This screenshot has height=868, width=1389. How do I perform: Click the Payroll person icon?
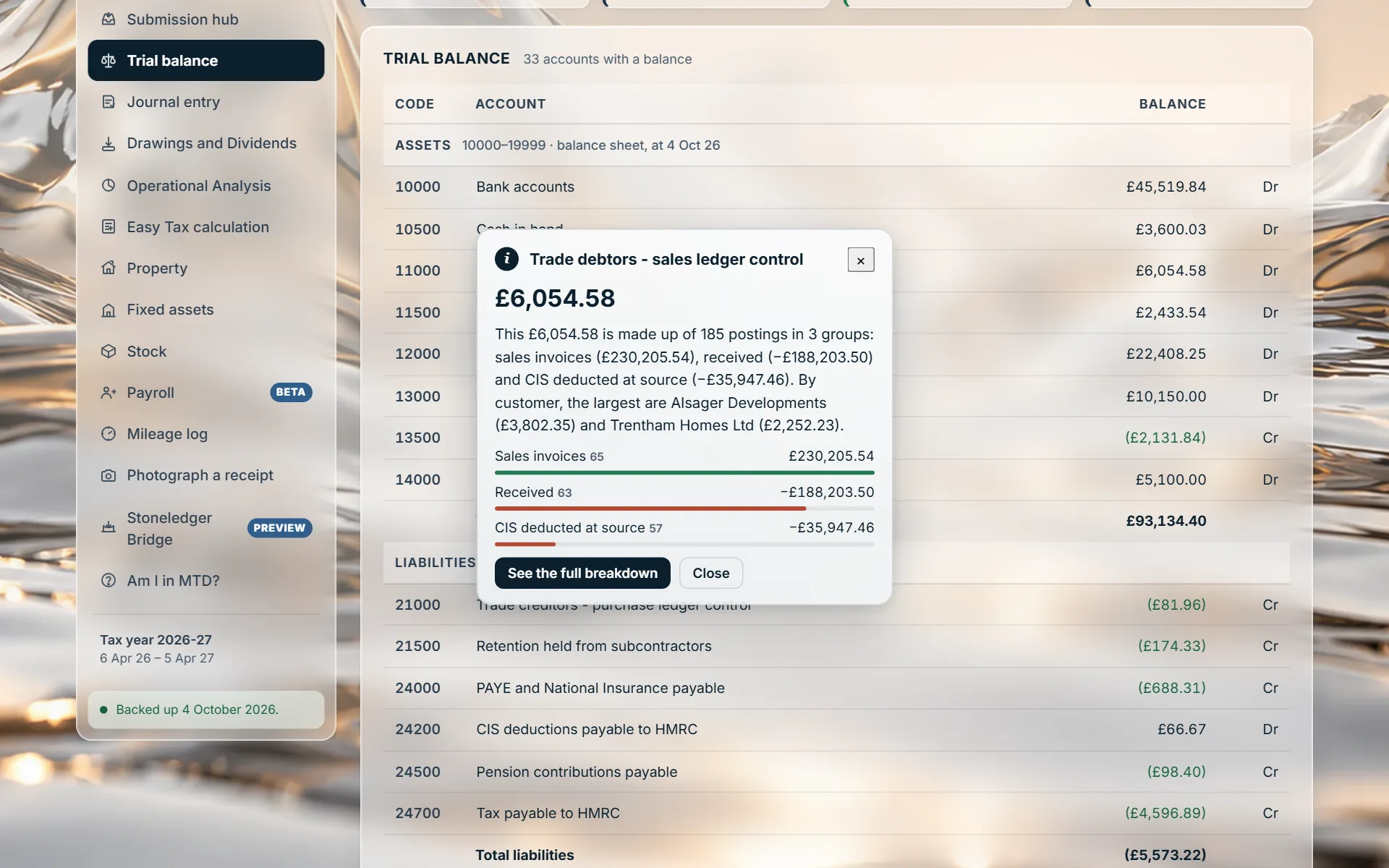click(x=109, y=393)
